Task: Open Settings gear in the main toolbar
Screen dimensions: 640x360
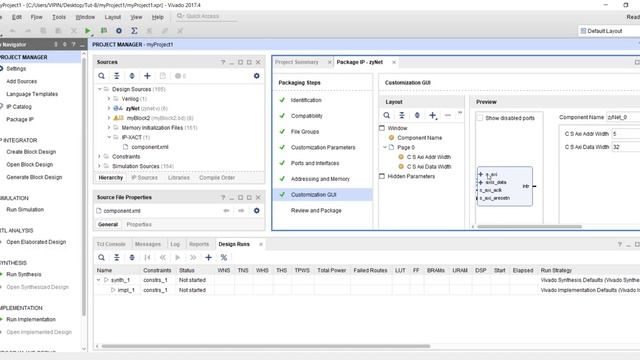Action: pyautogui.click(x=119, y=31)
